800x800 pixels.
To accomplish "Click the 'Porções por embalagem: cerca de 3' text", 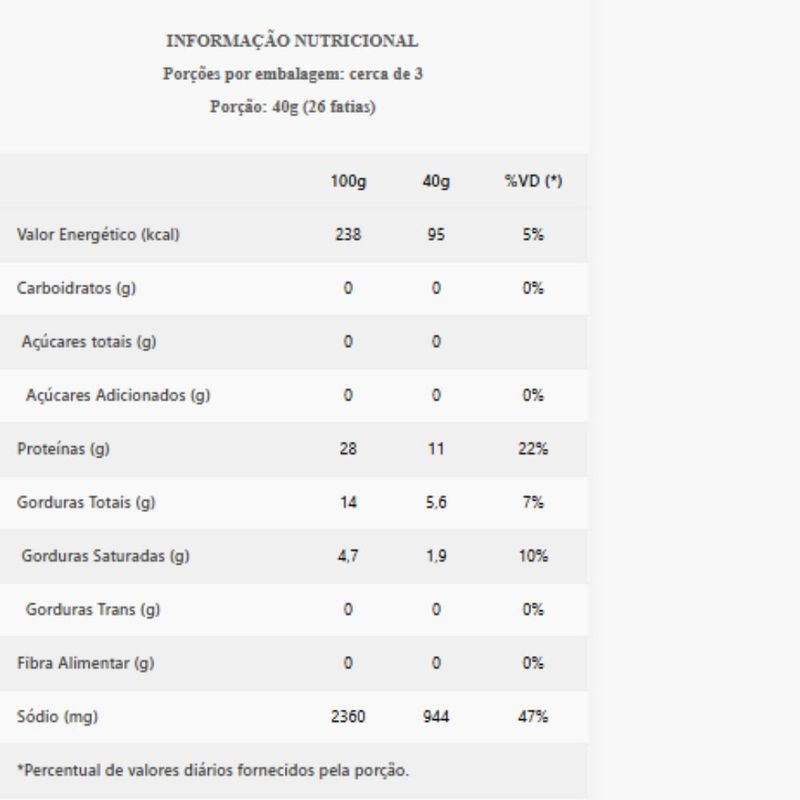I will tap(292, 74).
